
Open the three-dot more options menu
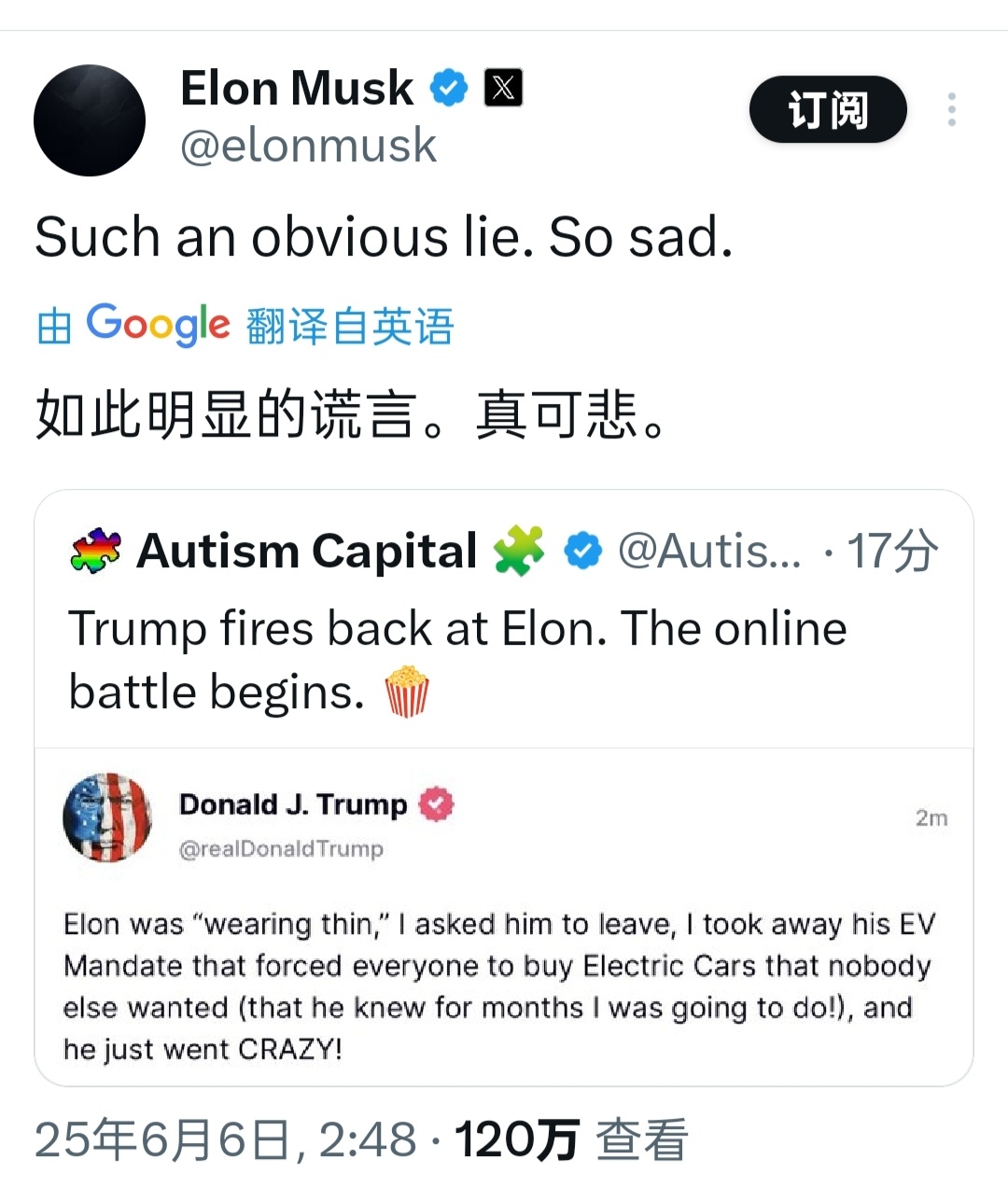951,110
